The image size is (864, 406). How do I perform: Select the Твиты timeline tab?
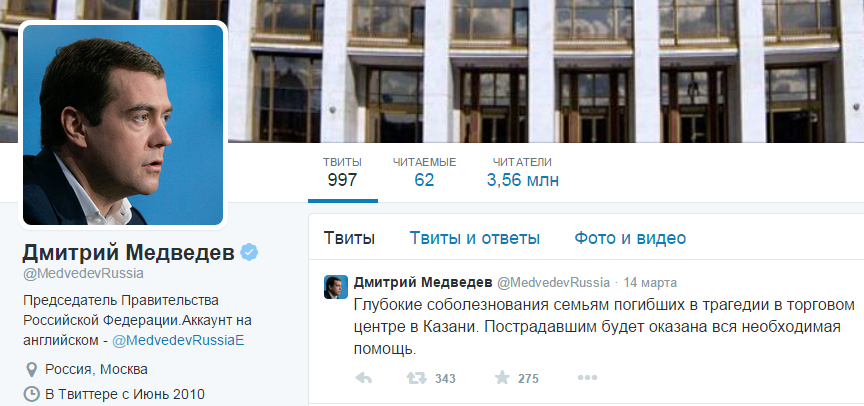[x=349, y=239]
